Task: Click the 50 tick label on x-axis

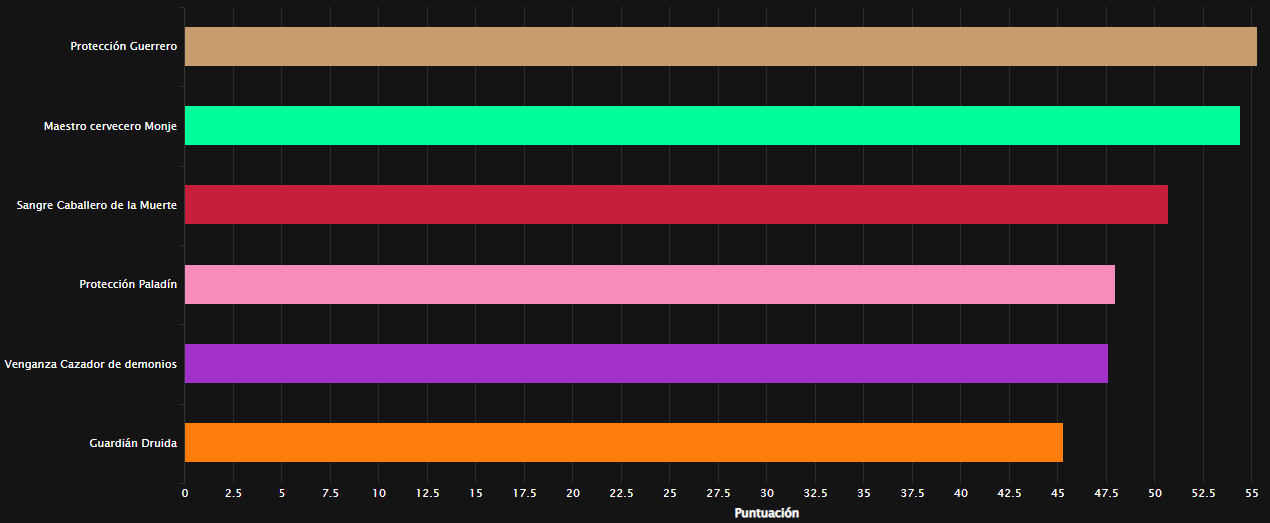Action: click(1155, 493)
